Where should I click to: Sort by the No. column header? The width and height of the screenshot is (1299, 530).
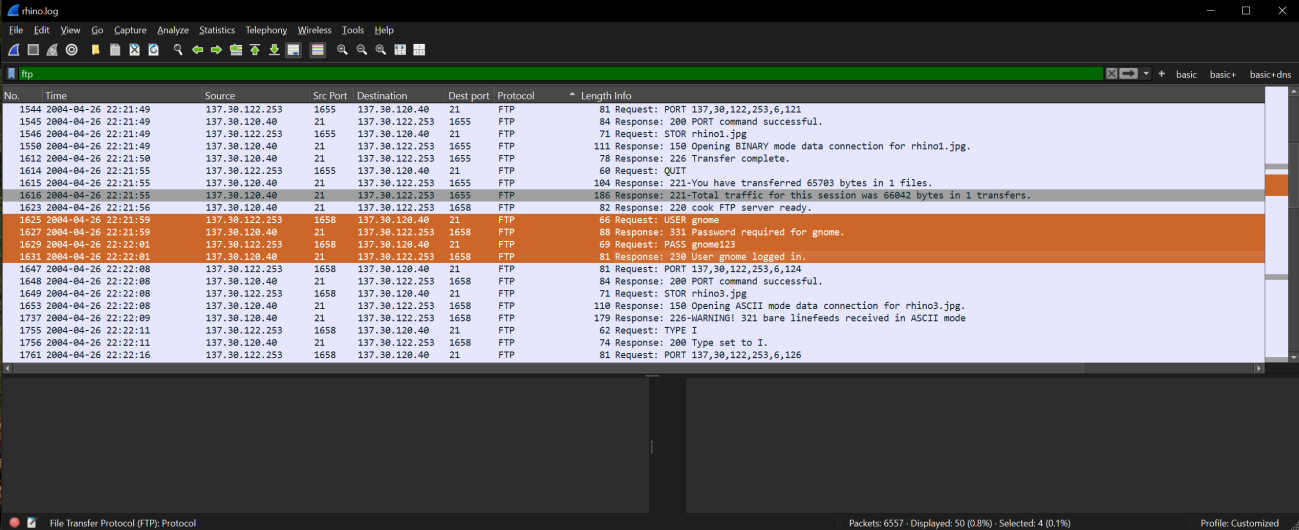pyautogui.click(x=22, y=96)
